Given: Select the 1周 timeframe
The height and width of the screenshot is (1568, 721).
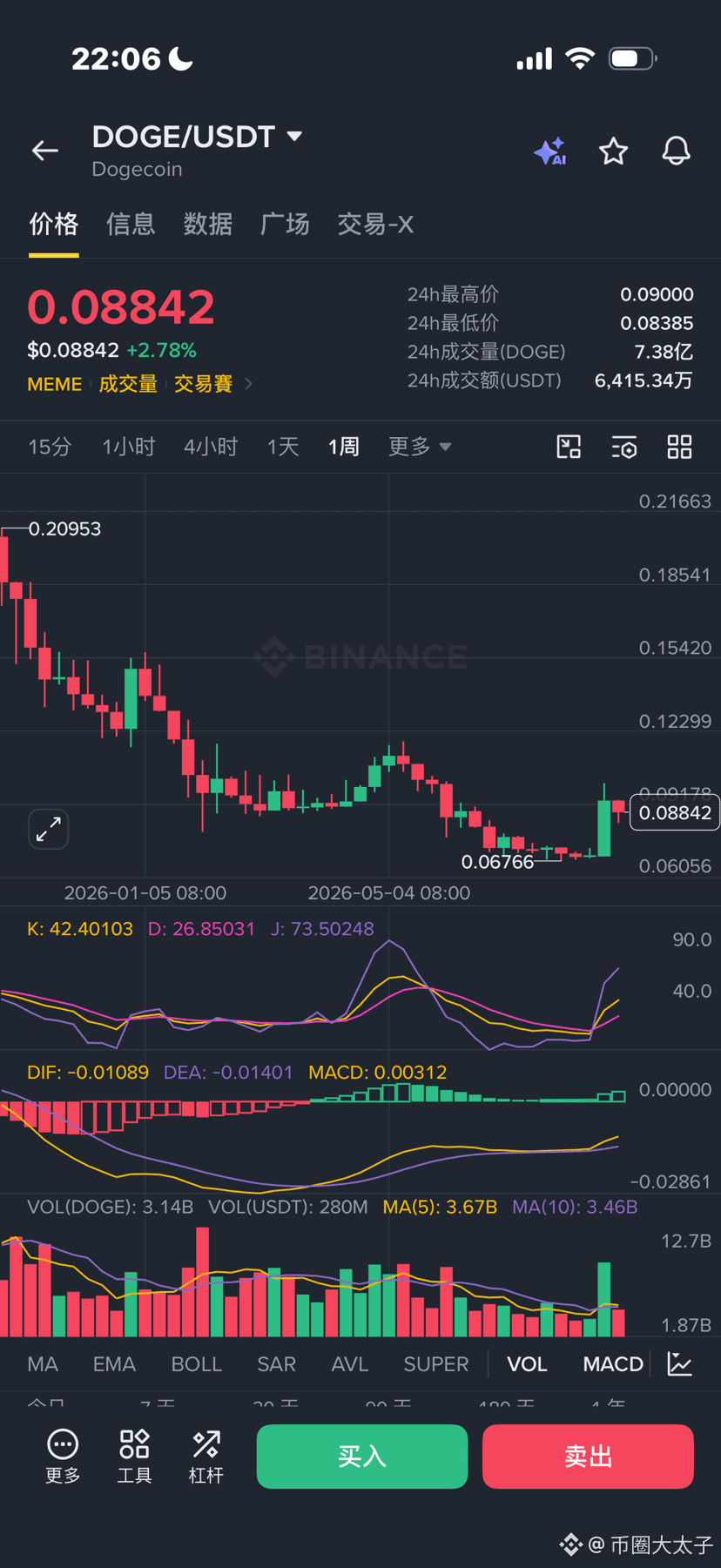Looking at the screenshot, I should 344,447.
